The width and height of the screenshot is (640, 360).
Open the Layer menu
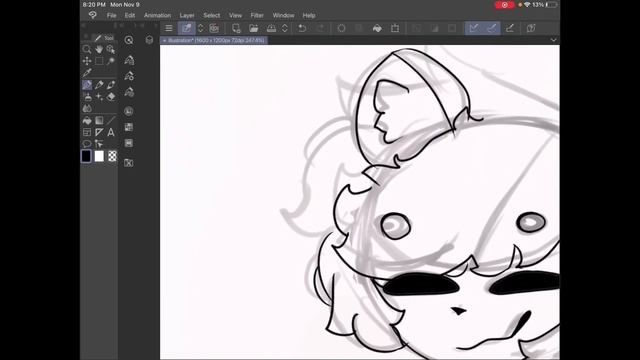187,16
